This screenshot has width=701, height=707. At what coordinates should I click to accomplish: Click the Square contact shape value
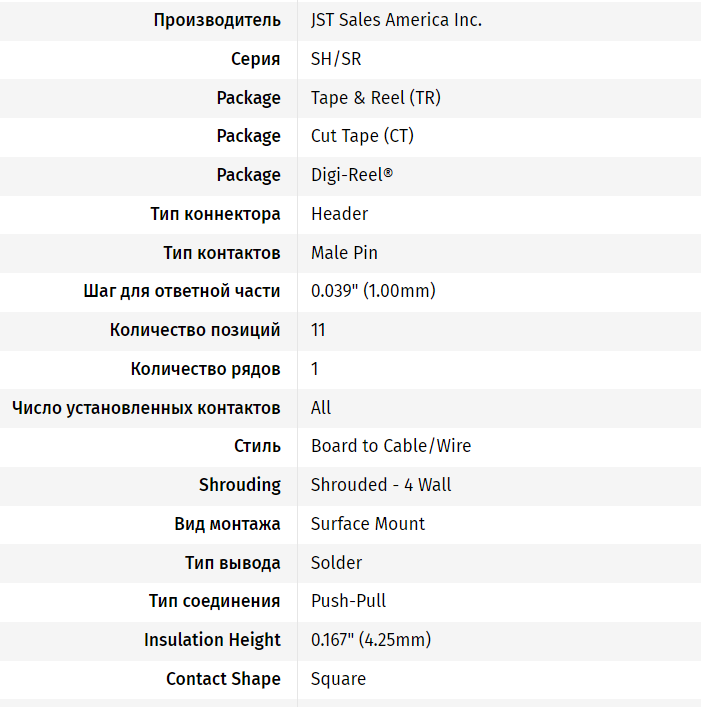tap(338, 679)
